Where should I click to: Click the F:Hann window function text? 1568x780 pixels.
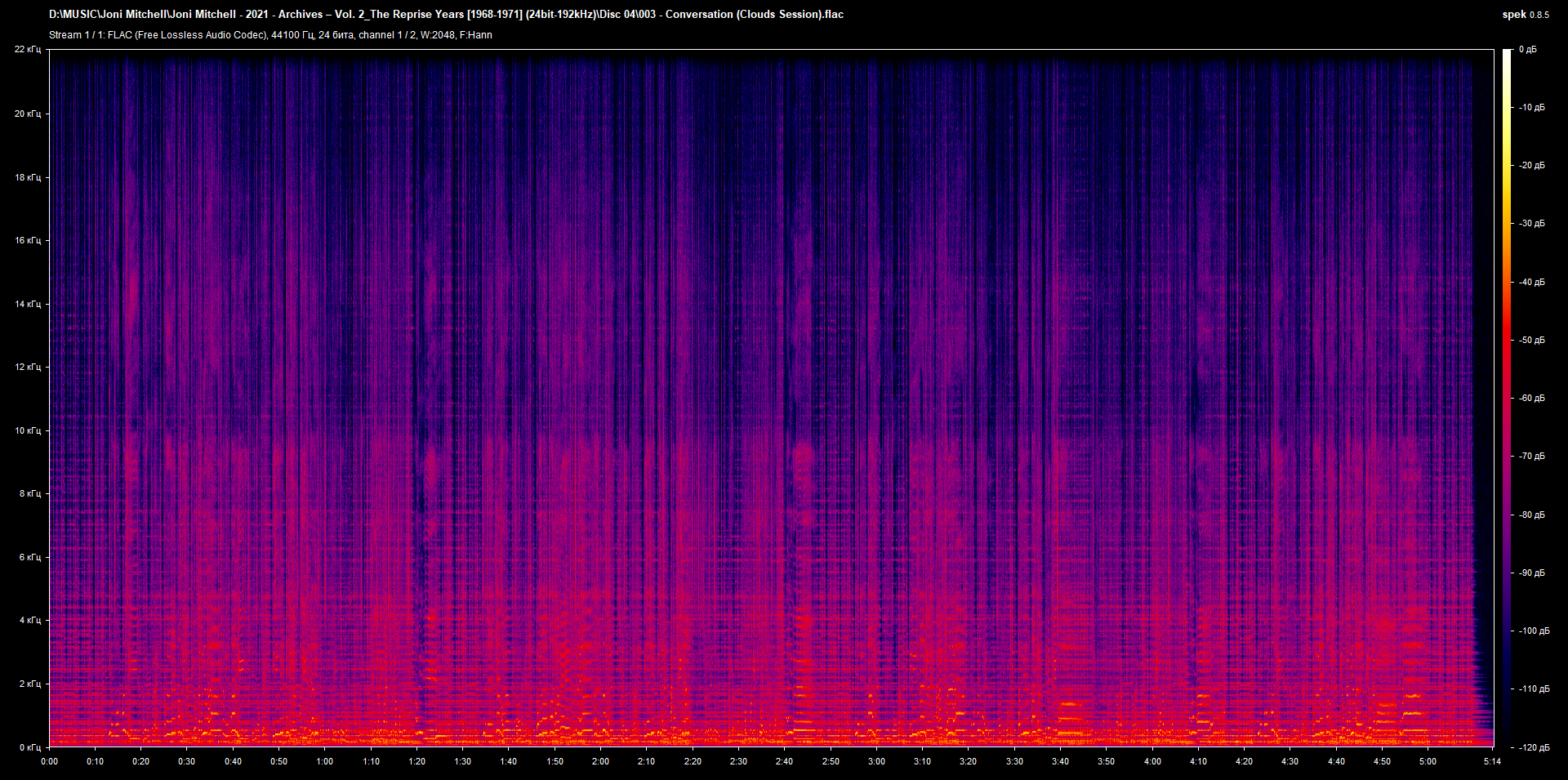tap(476, 35)
